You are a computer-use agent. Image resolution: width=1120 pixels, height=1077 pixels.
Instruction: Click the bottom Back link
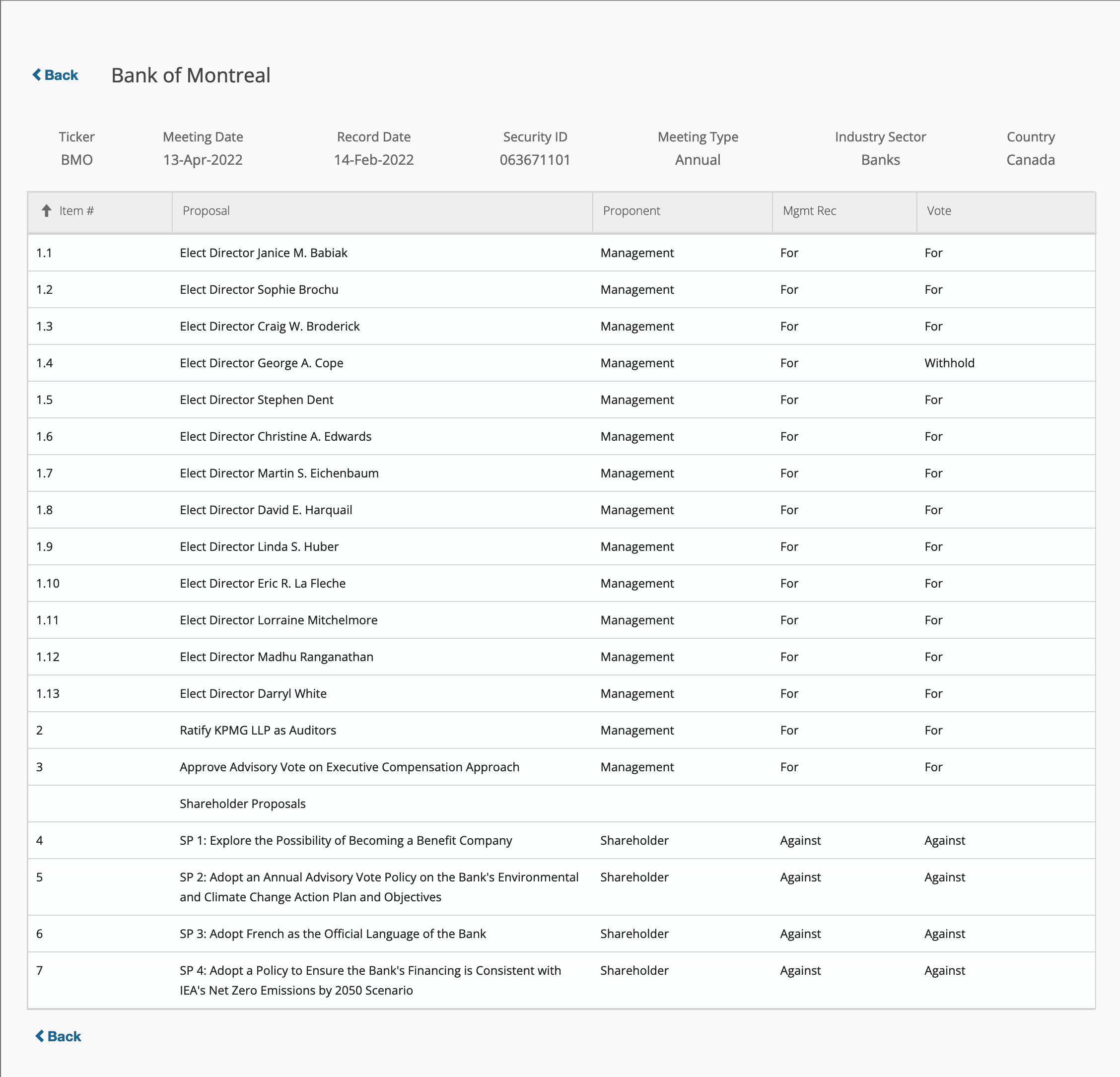(x=64, y=1036)
